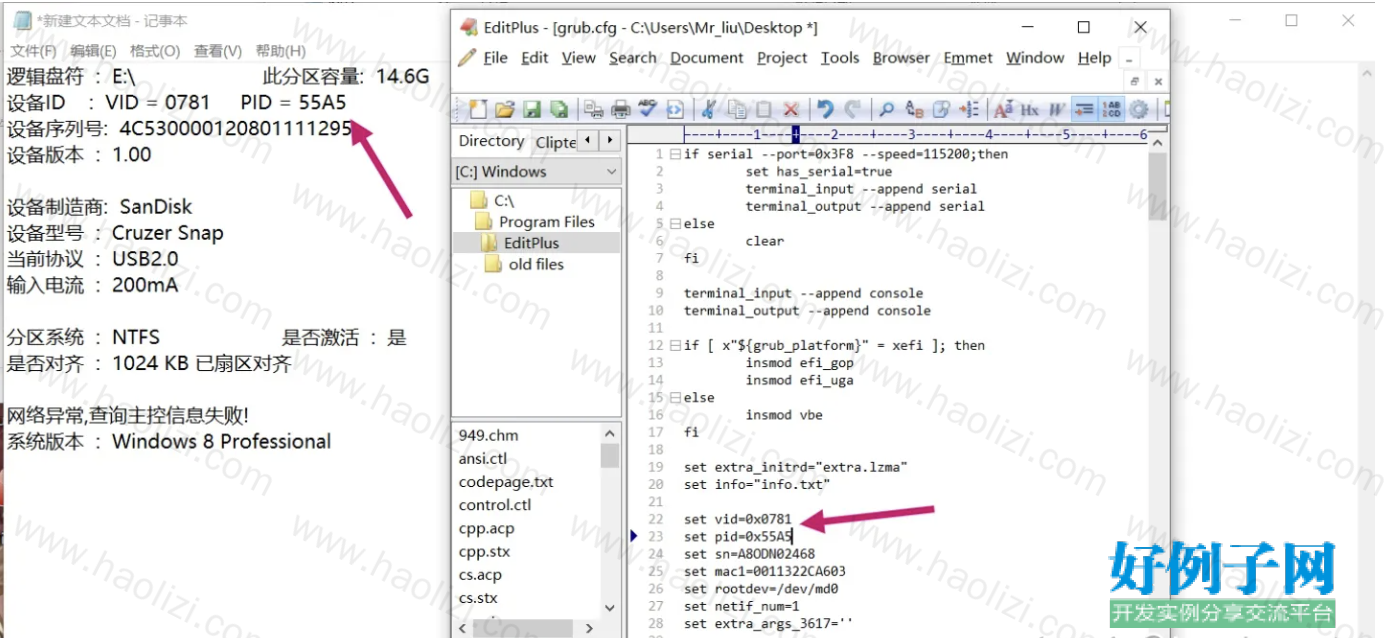Click the red X Delete icon
Viewport: 1384px width, 638px height.
point(791,109)
